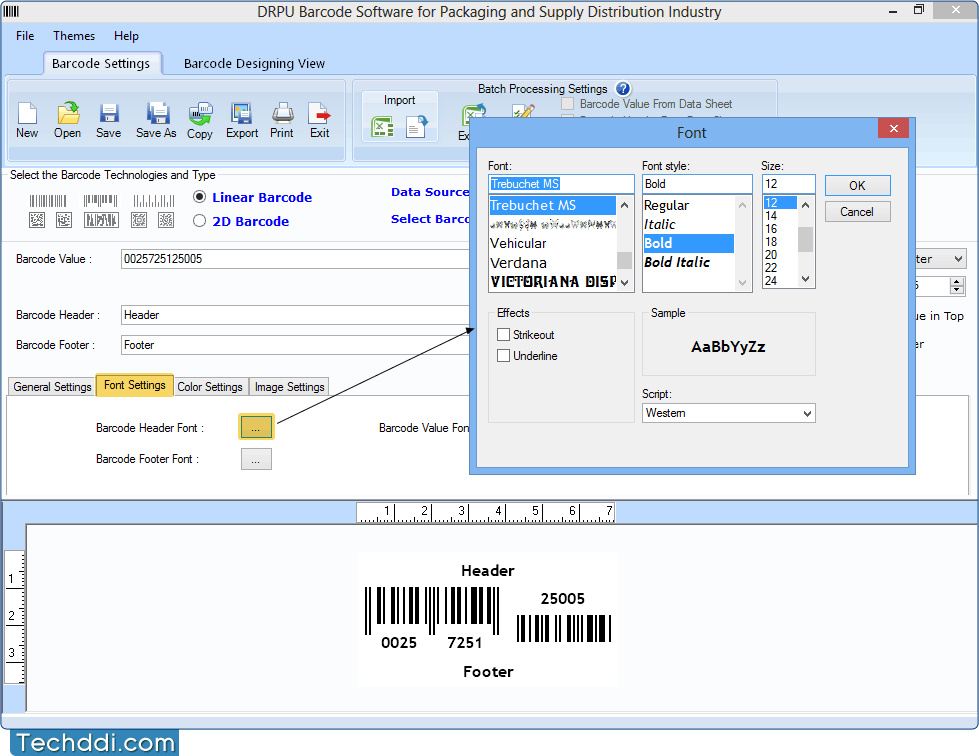979x756 pixels.
Task: Click the second linear barcode sample icon
Action: click(101, 201)
